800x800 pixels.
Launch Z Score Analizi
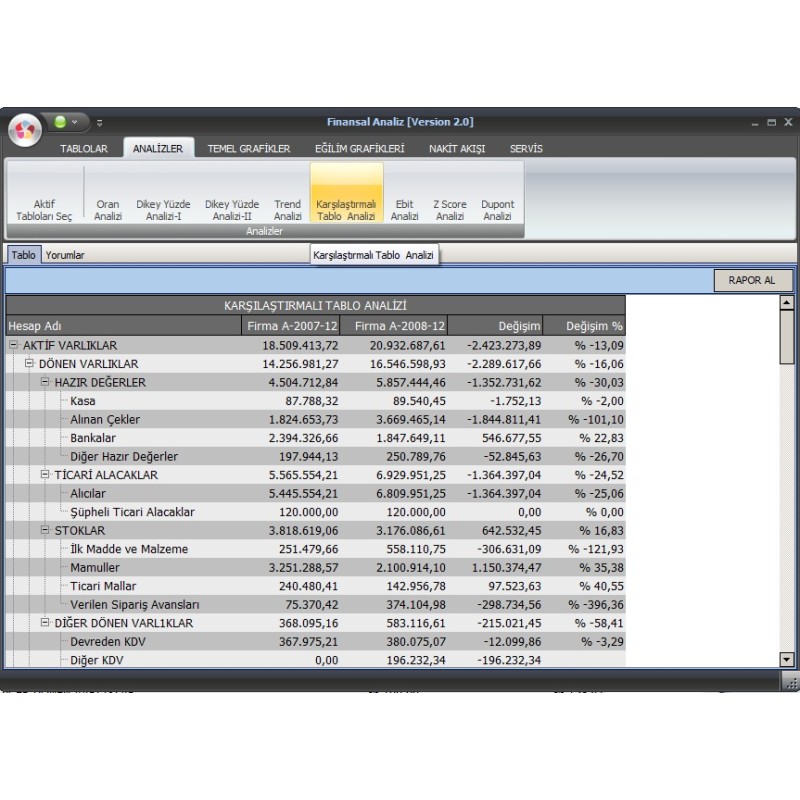pos(449,194)
